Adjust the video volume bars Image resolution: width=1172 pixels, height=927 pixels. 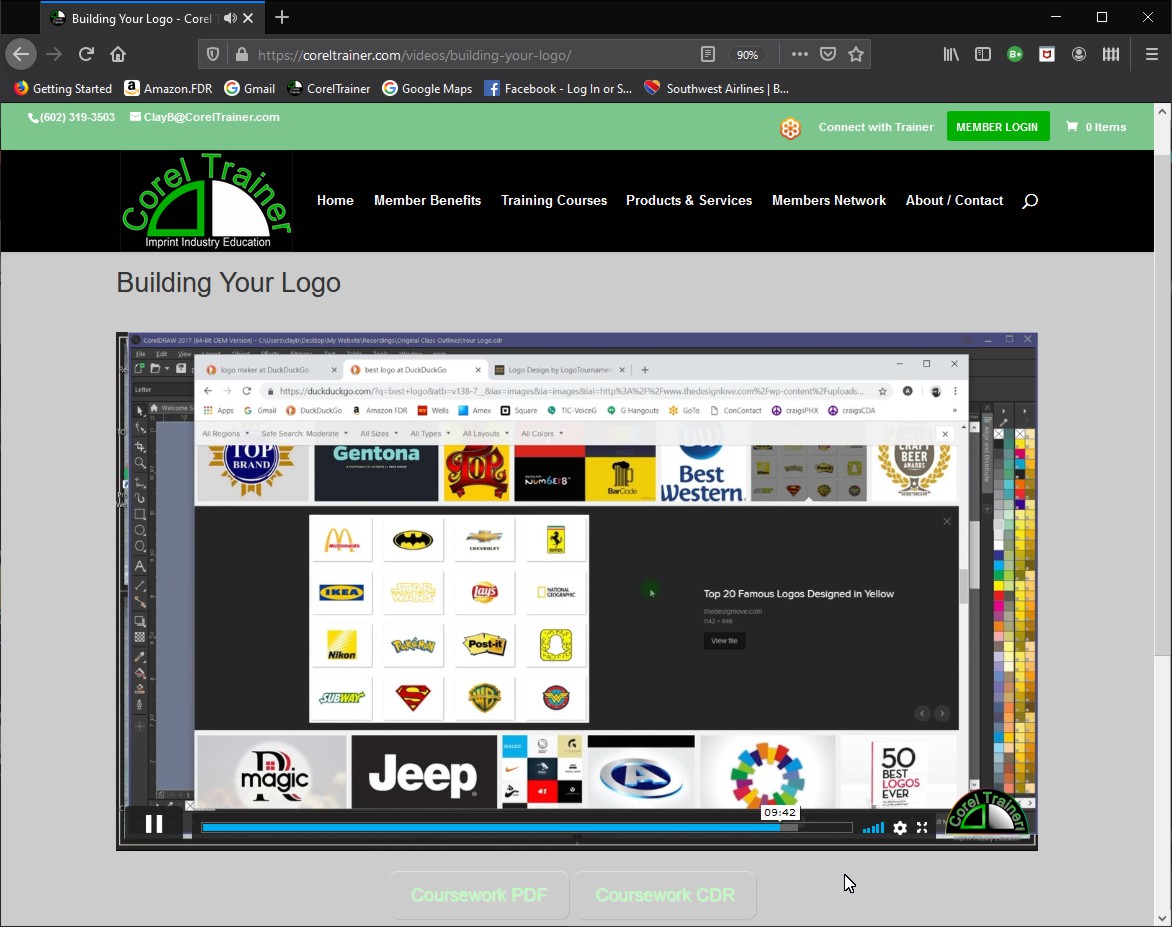(x=873, y=828)
